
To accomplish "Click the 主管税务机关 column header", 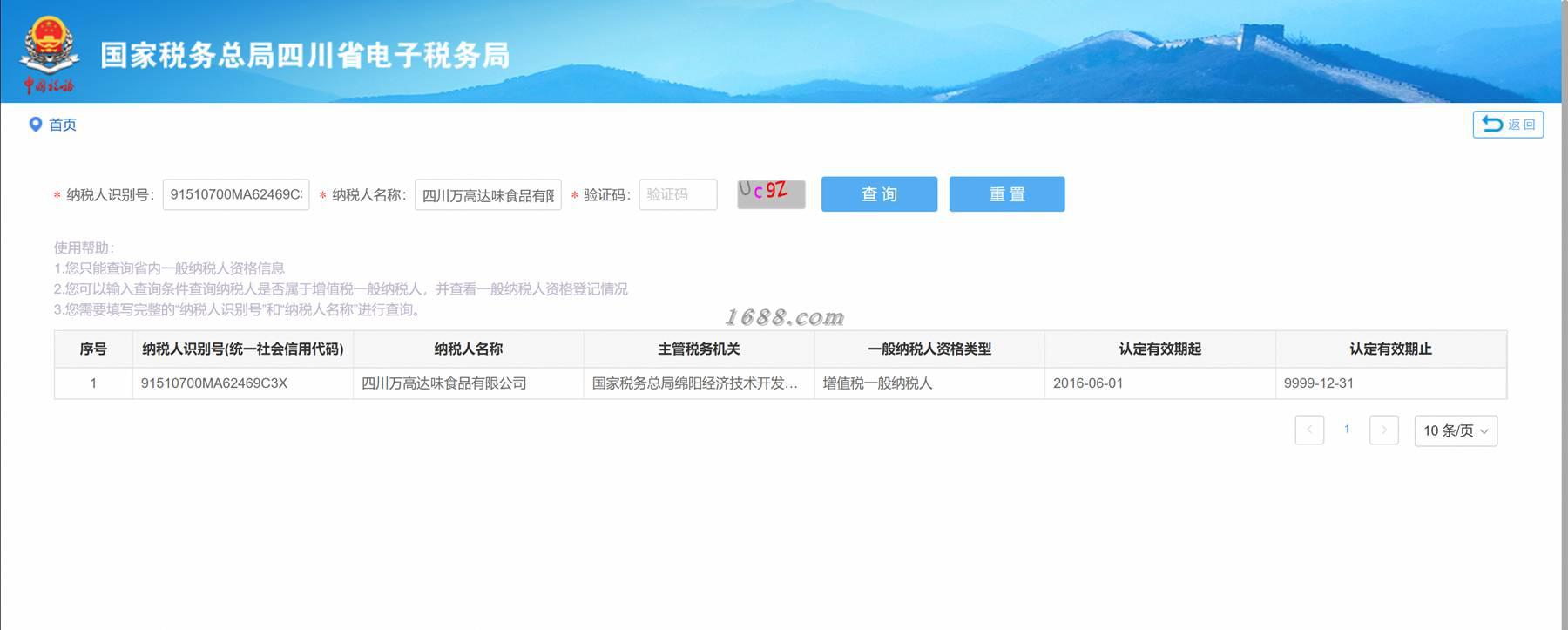I will [699, 349].
